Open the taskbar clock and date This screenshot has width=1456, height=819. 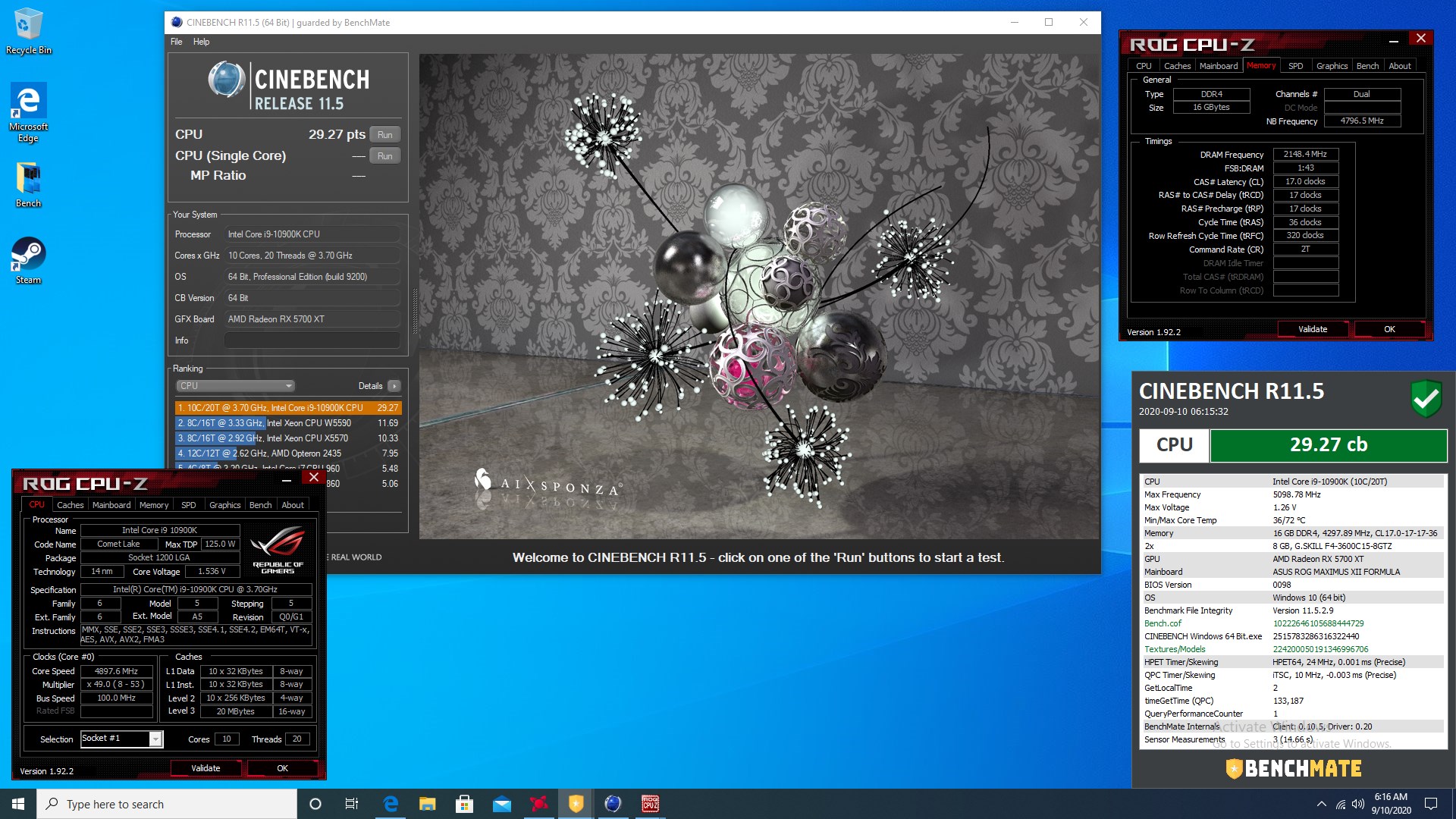pos(1391,804)
